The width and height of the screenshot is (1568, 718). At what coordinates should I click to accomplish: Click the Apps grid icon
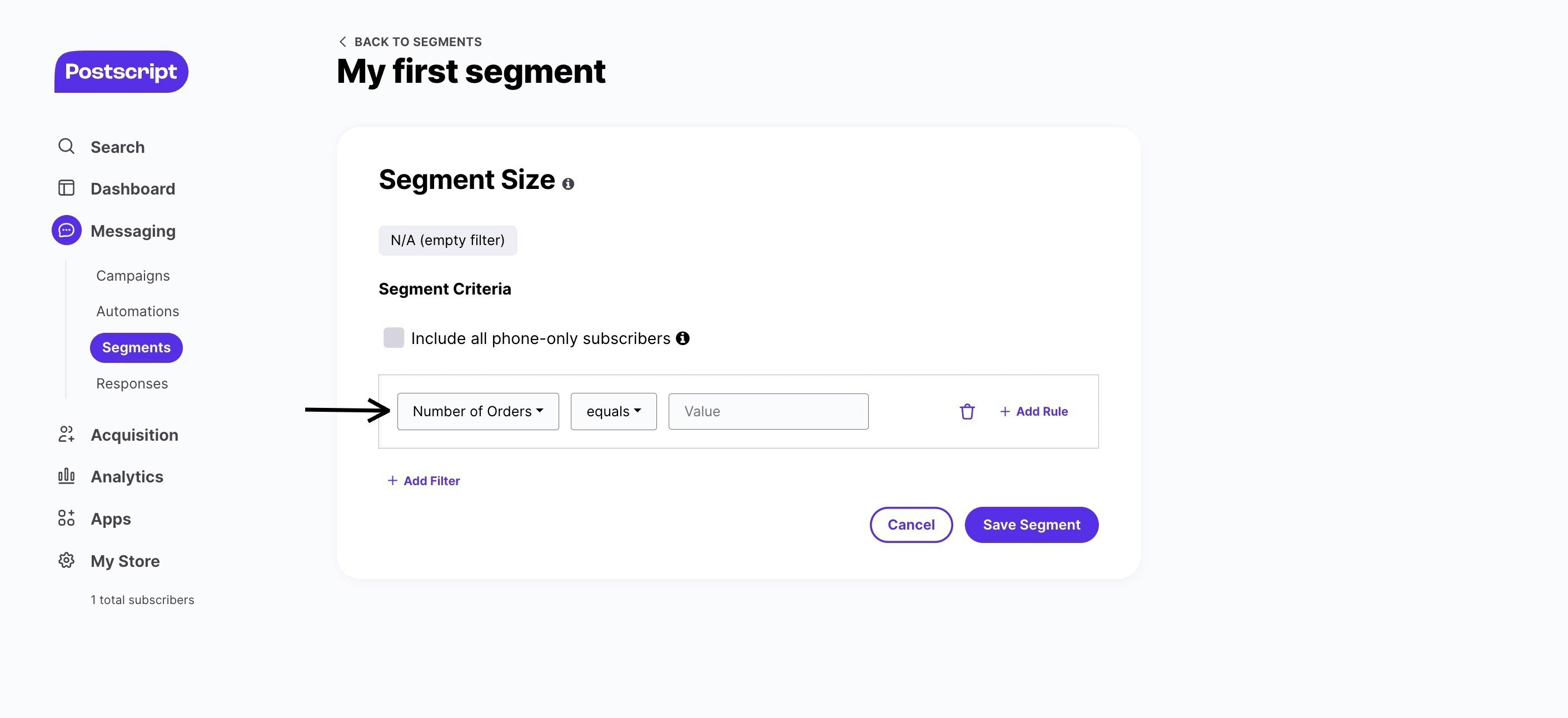[66, 518]
